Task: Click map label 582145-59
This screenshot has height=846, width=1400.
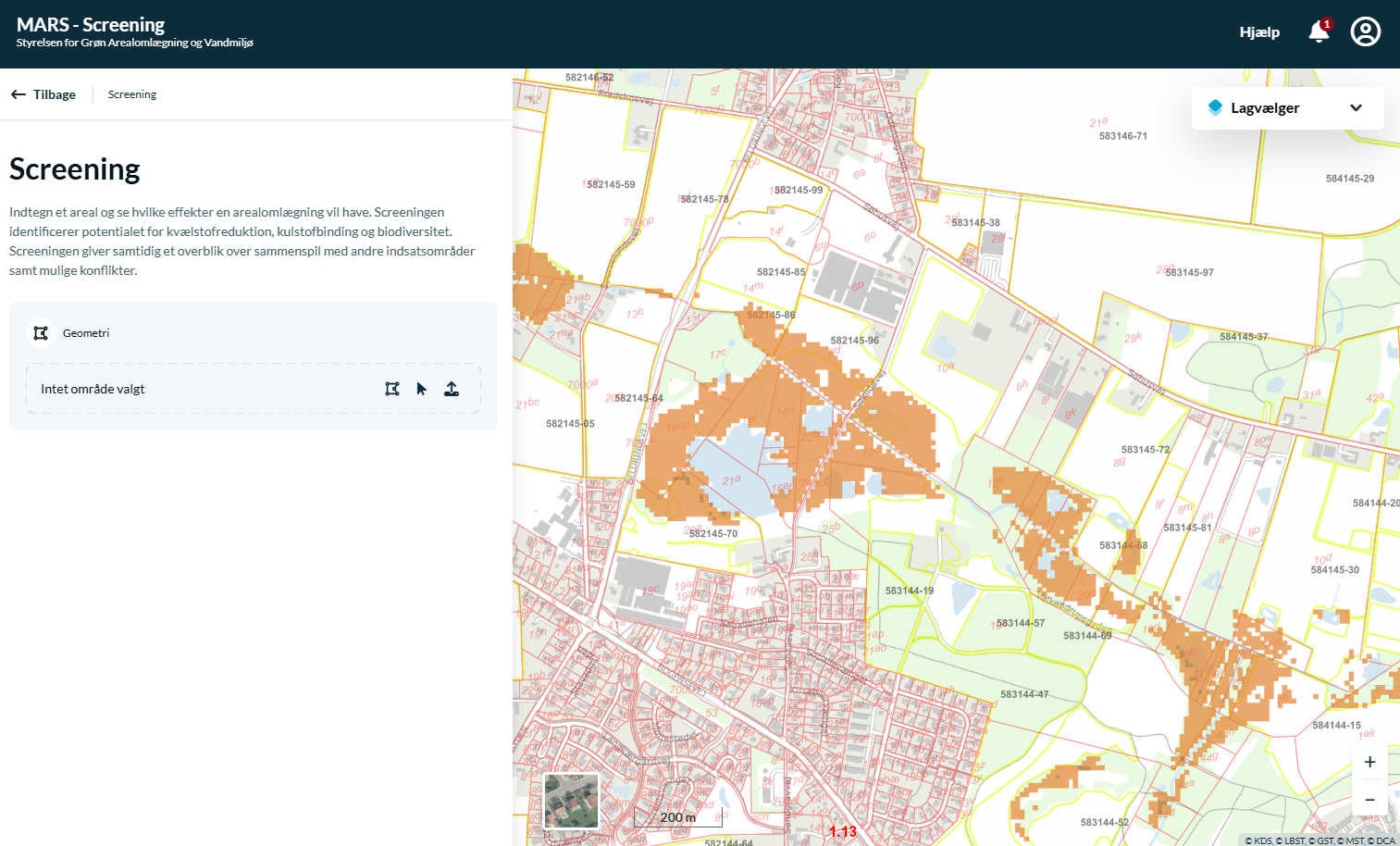Action: point(611,185)
